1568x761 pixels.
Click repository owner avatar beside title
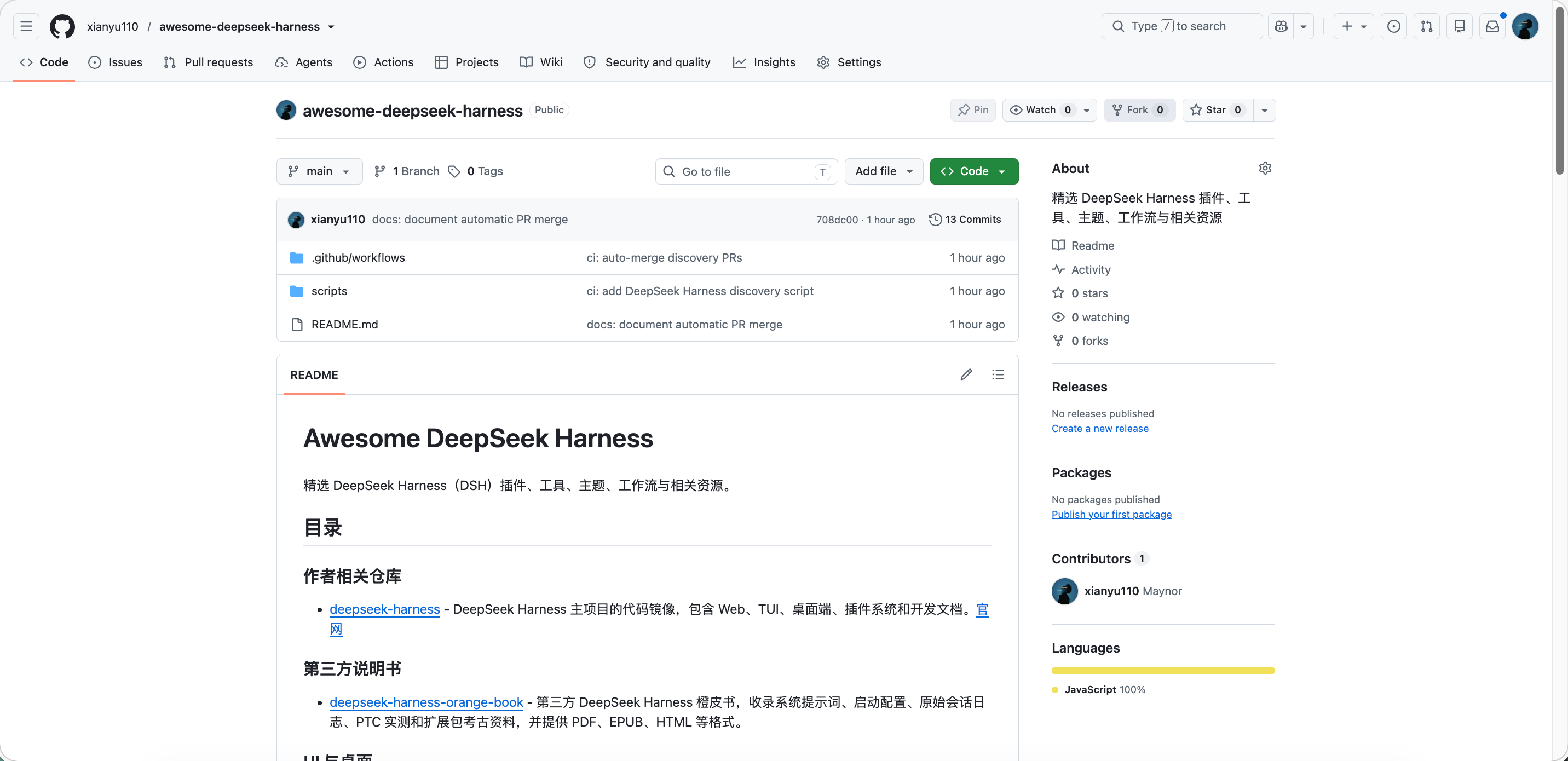[286, 110]
